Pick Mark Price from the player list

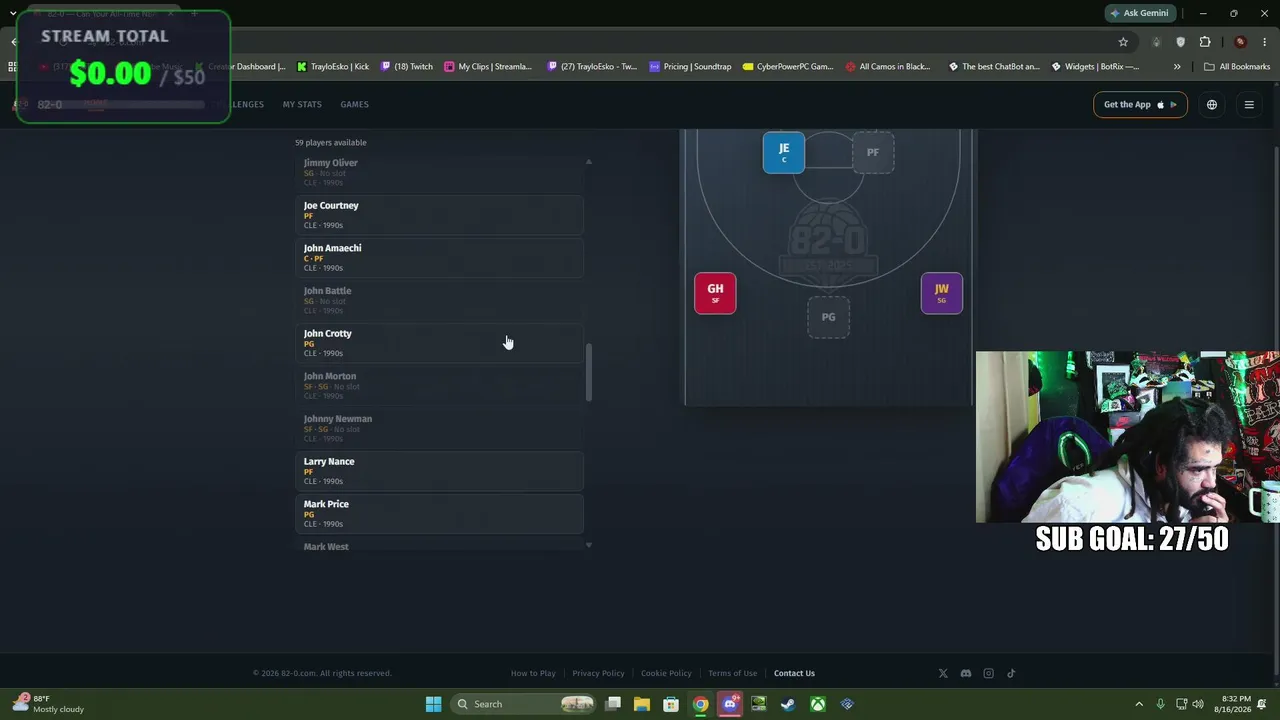440,514
